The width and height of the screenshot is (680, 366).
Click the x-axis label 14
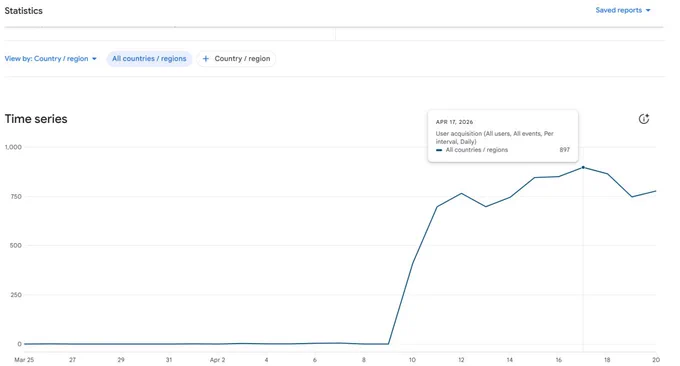click(510, 359)
